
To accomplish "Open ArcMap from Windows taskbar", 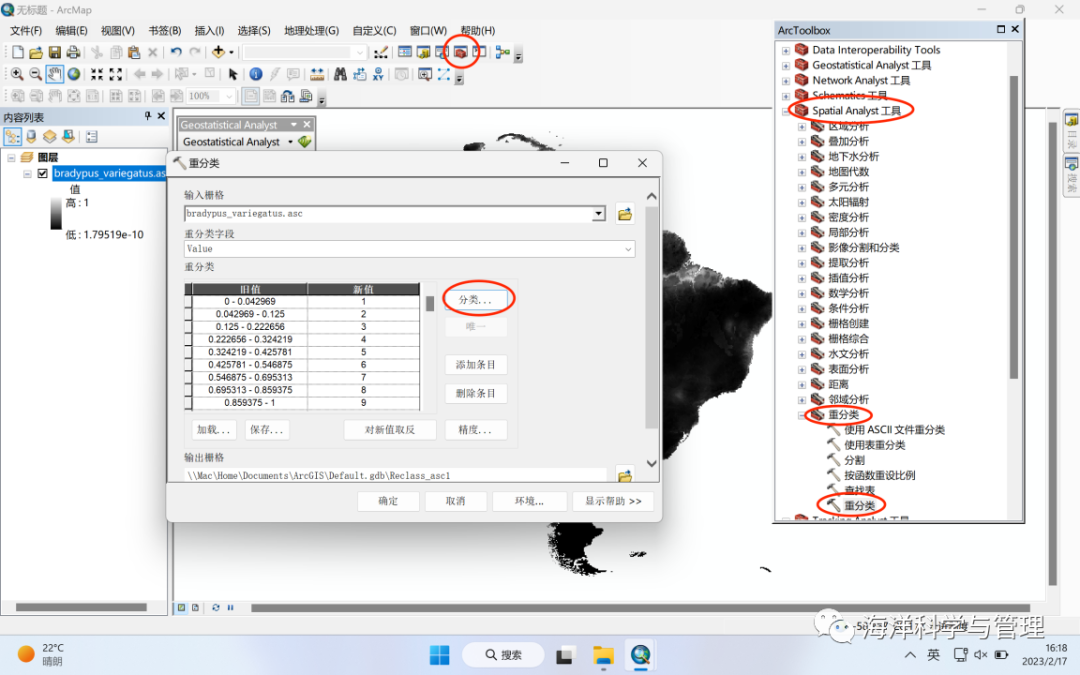I will click(x=641, y=655).
